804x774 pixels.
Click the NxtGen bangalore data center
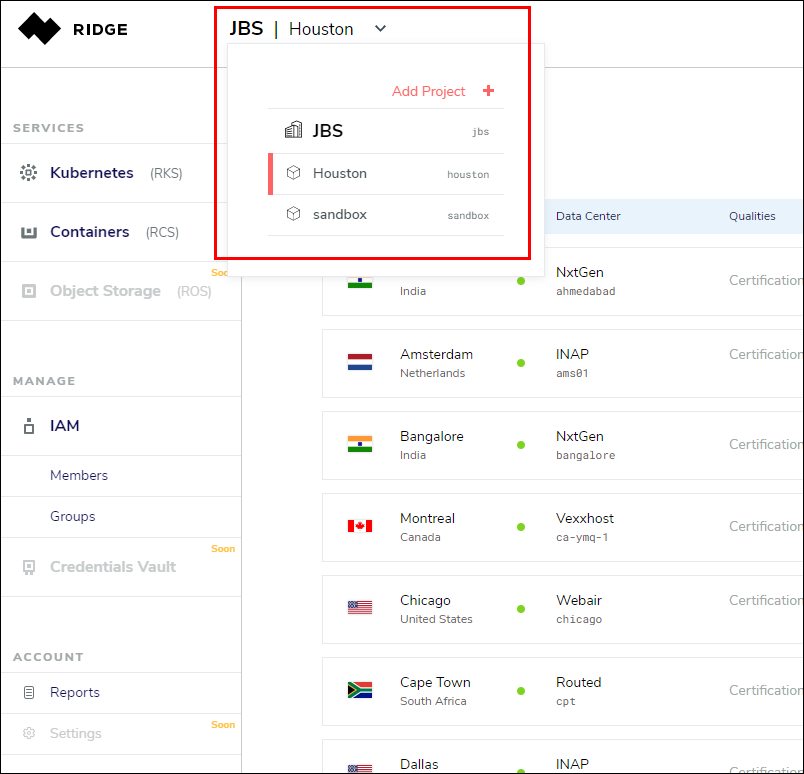pos(586,445)
